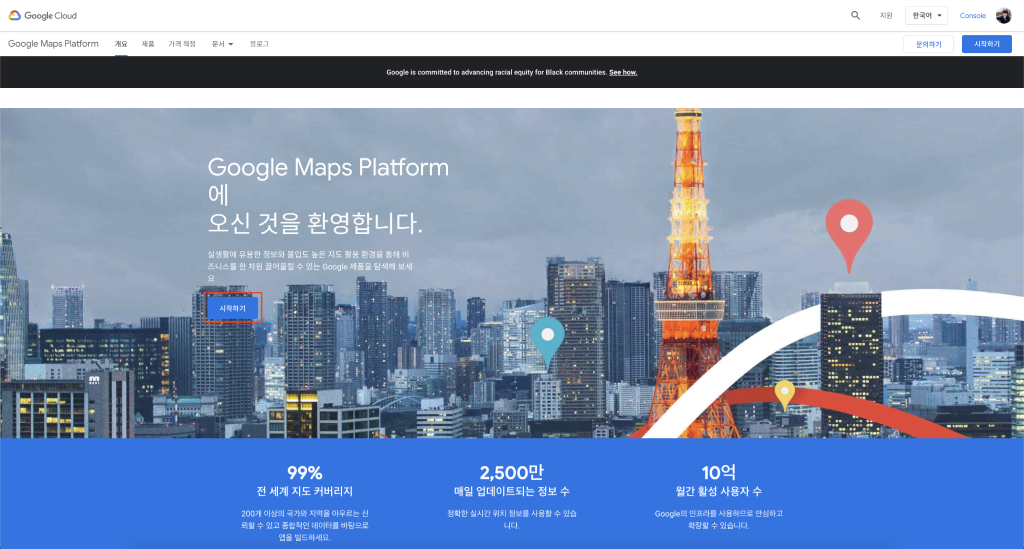Click the '99%' statistic text
This screenshot has width=1024, height=549.
coord(304,472)
